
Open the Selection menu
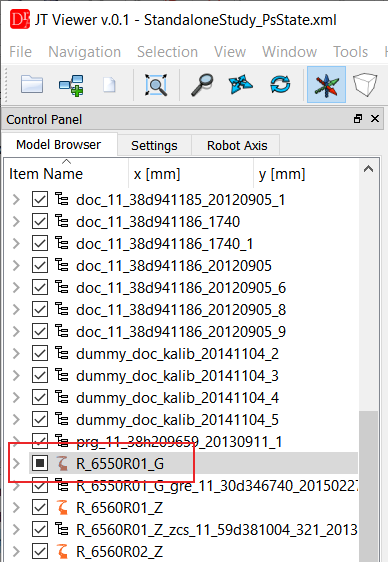(167, 52)
